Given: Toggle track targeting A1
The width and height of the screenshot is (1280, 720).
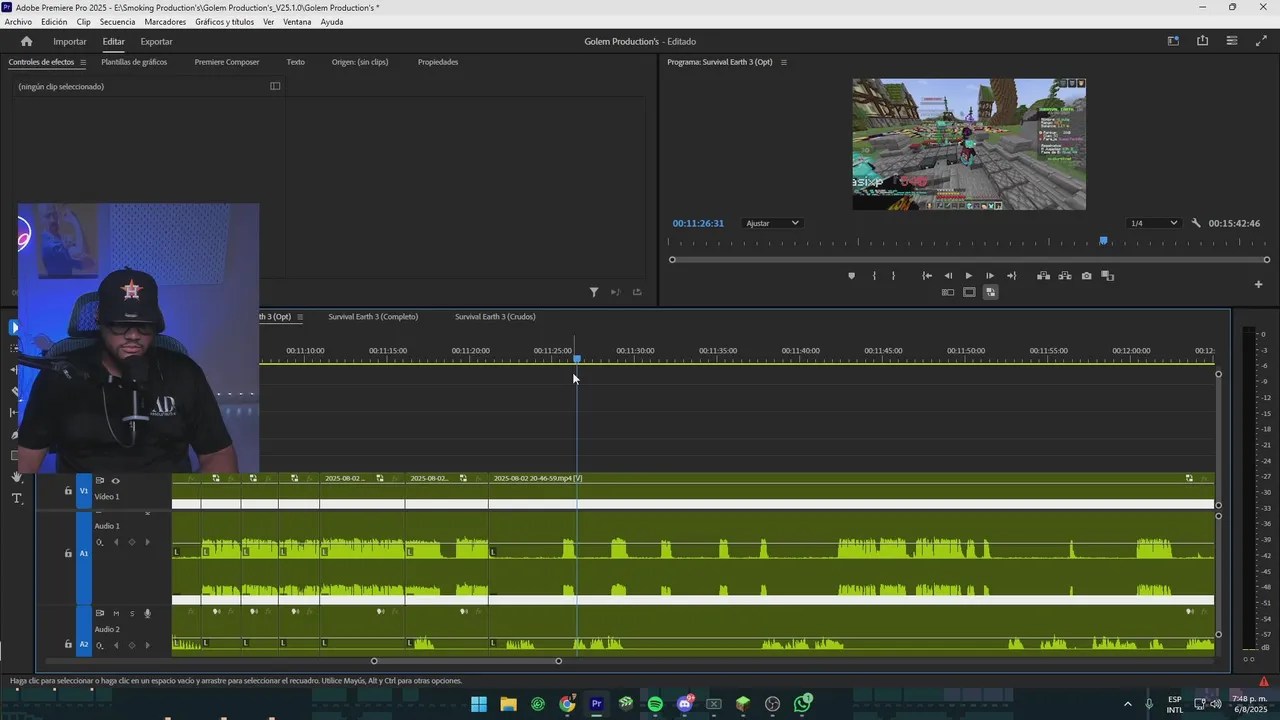Looking at the screenshot, I should point(84,553).
